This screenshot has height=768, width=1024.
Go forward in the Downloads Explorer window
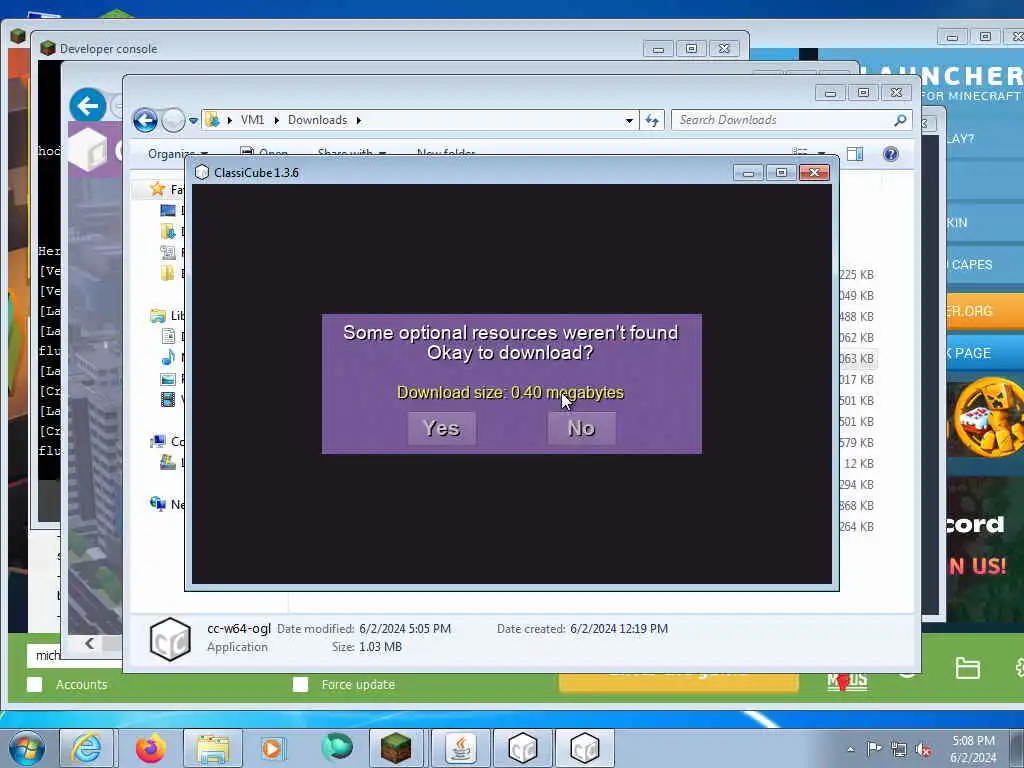click(172, 120)
